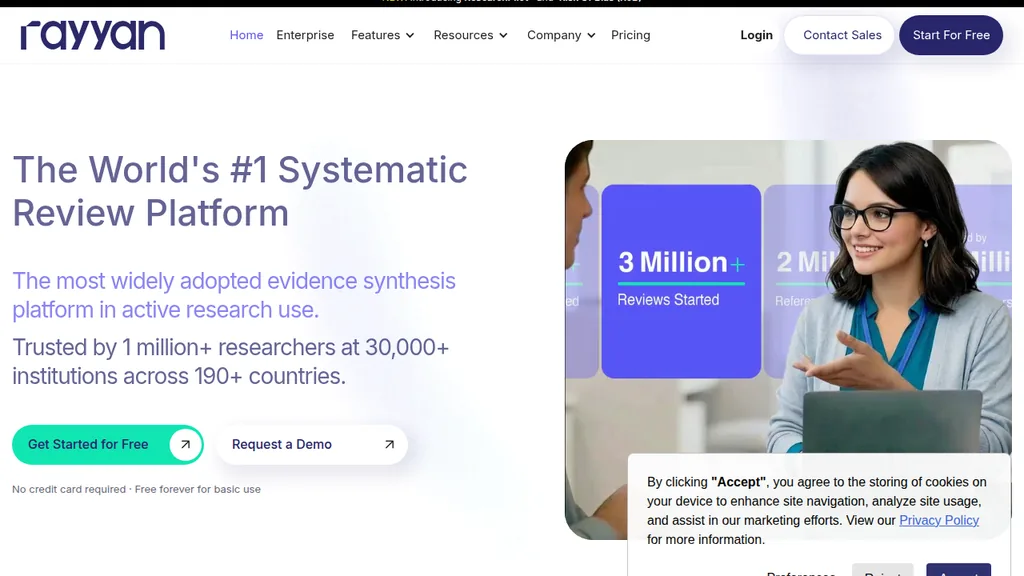The image size is (1024, 576).
Task: Open the Resources menu label
Action: (463, 35)
